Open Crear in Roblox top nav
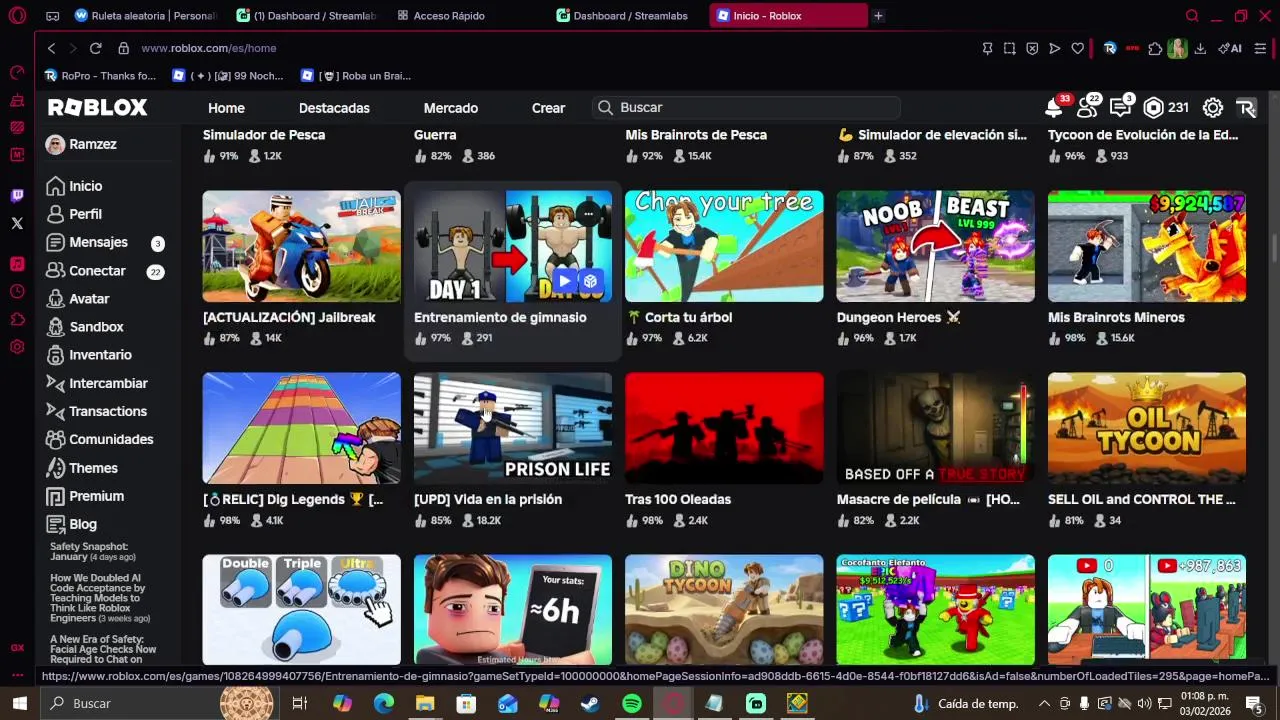Viewport: 1280px width, 720px height. (548, 108)
